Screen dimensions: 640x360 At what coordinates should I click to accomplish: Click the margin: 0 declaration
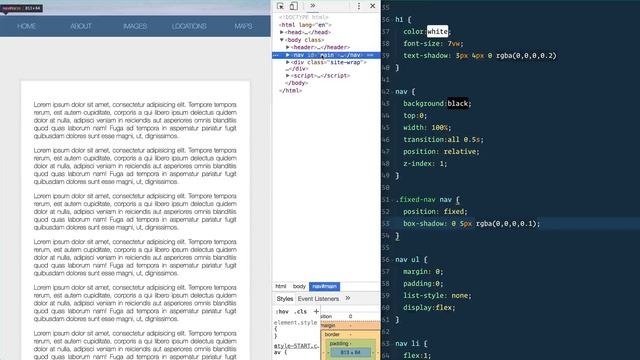423,271
